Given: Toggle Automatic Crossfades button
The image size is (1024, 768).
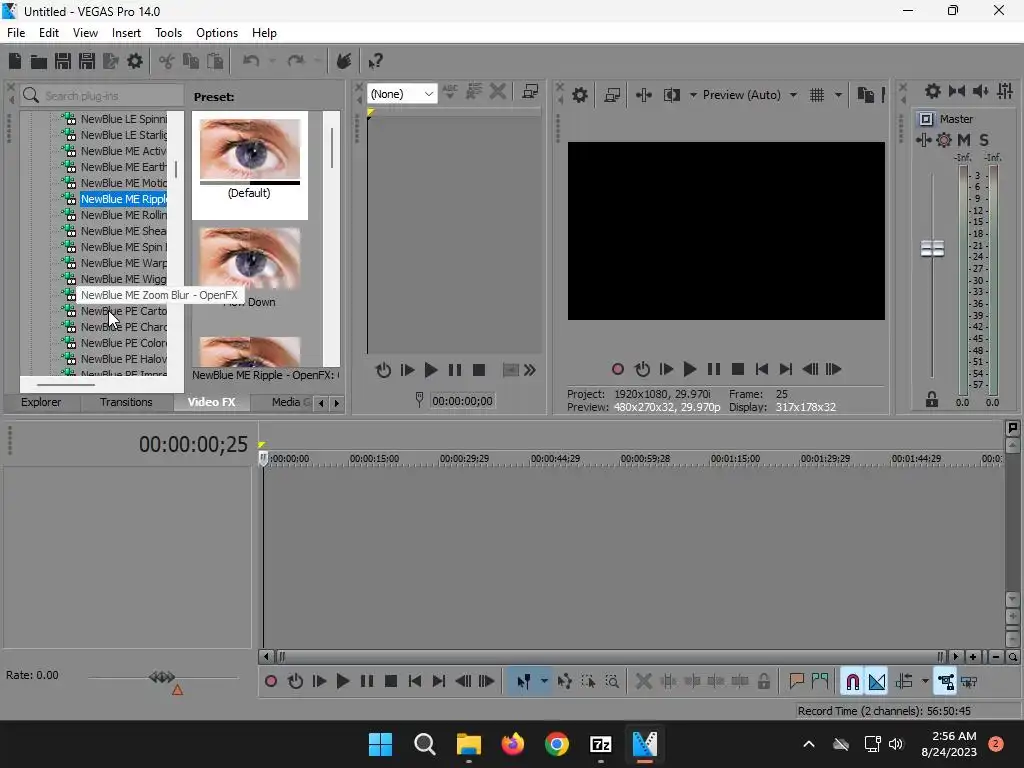Looking at the screenshot, I should point(877,682).
